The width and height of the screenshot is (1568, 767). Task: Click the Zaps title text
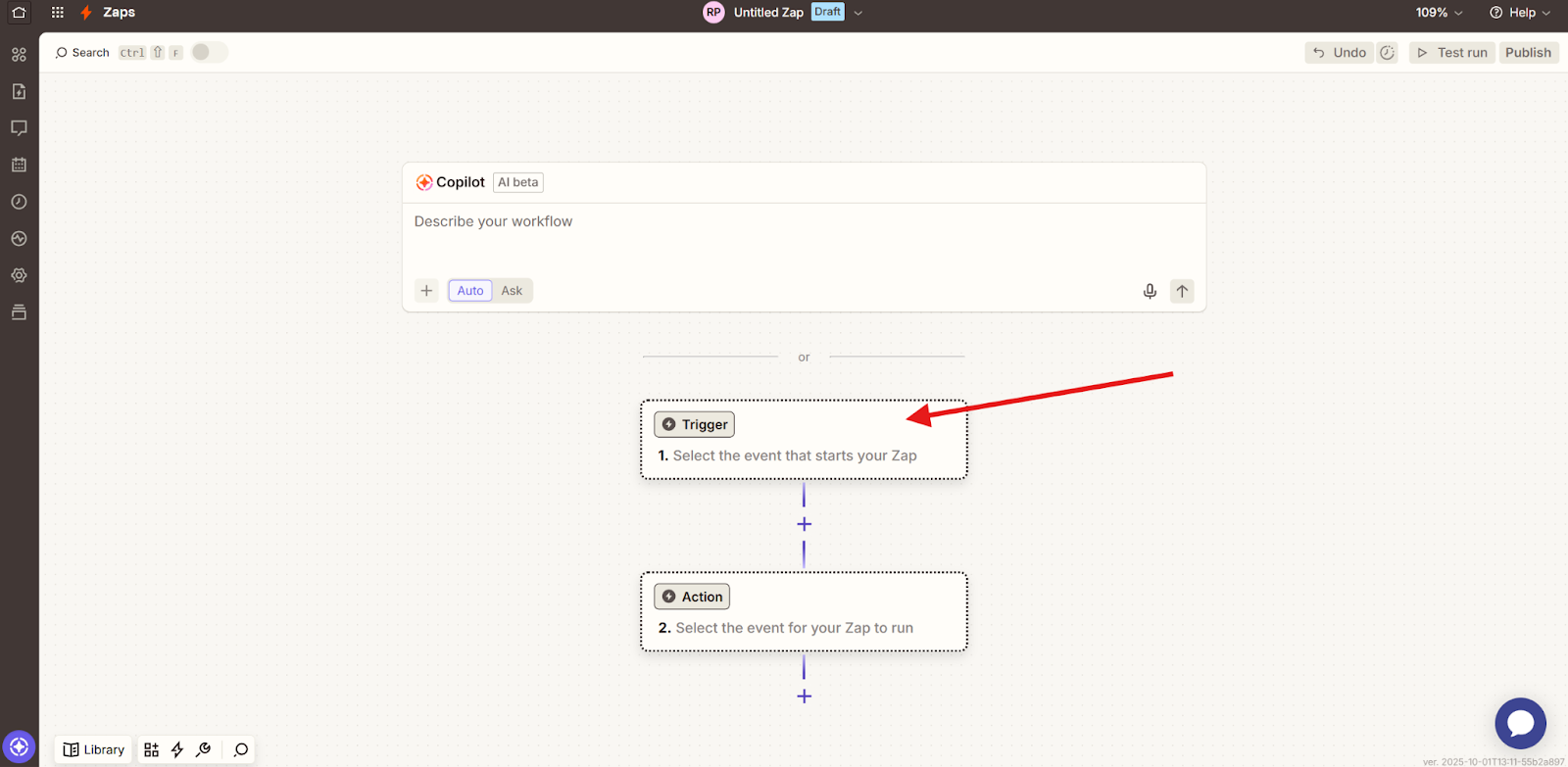[x=120, y=13]
